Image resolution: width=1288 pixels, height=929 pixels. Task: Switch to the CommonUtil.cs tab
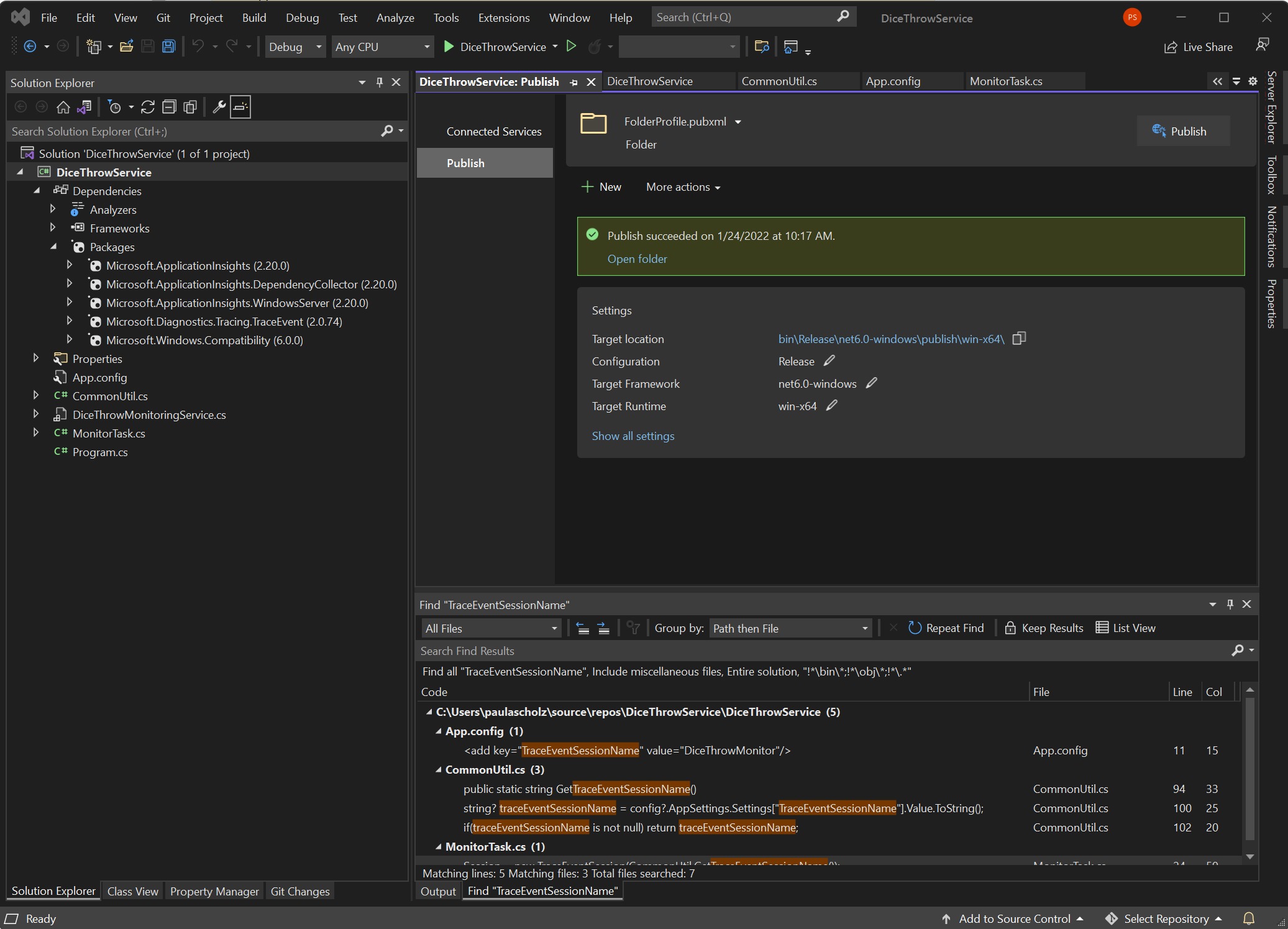(x=779, y=81)
